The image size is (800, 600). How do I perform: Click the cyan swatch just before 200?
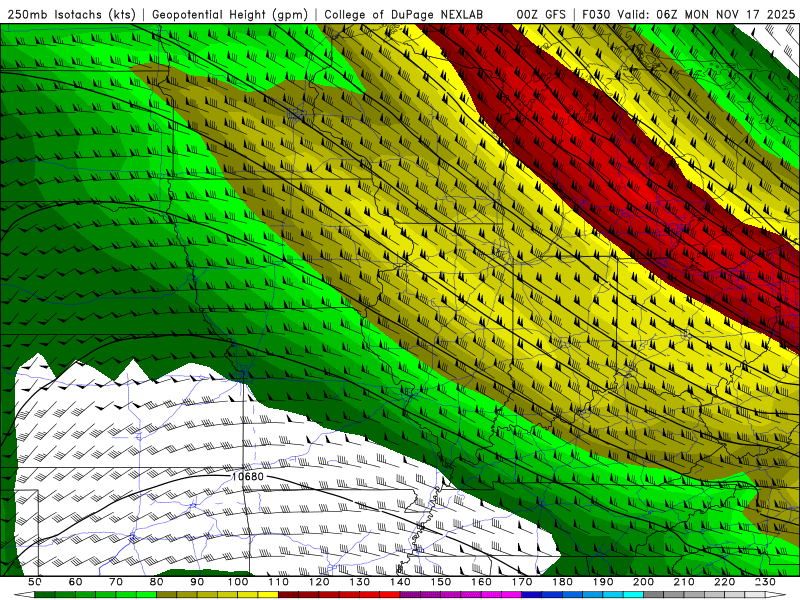[x=633, y=595]
